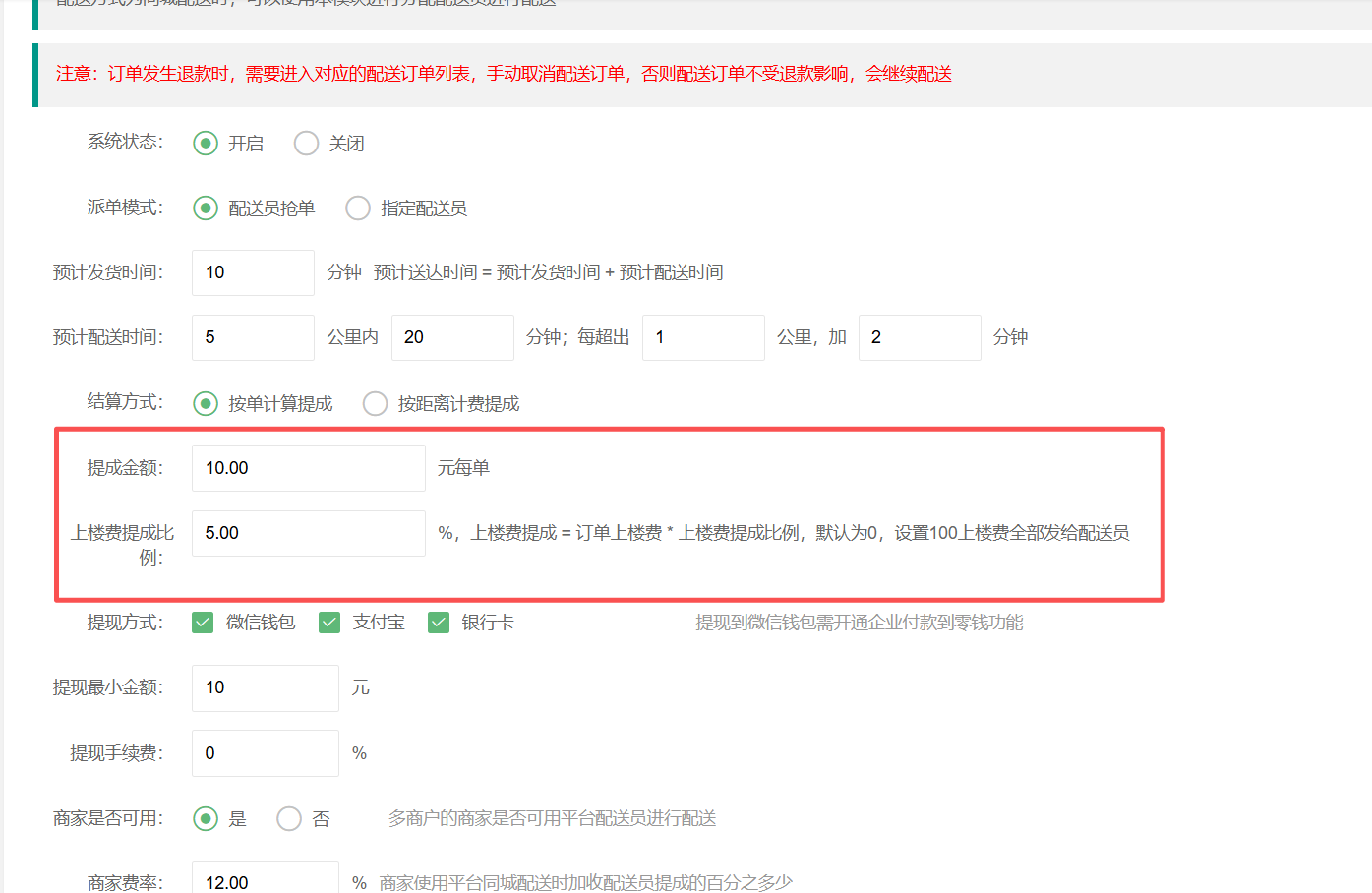Select 否 for 商家是否可用

(289, 819)
